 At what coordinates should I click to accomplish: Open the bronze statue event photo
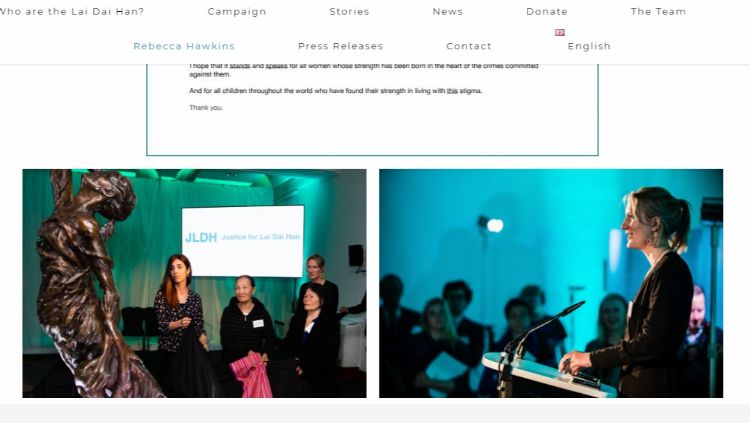coord(195,283)
